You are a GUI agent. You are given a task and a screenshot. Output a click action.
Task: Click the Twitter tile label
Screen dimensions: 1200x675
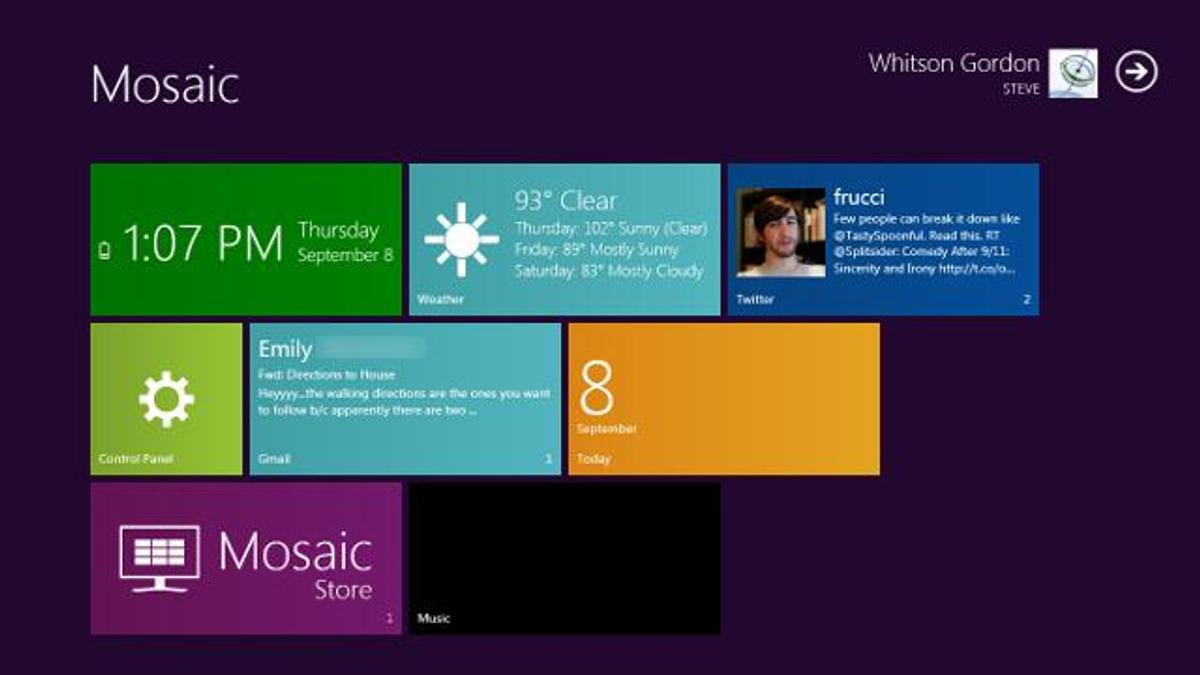(x=755, y=299)
